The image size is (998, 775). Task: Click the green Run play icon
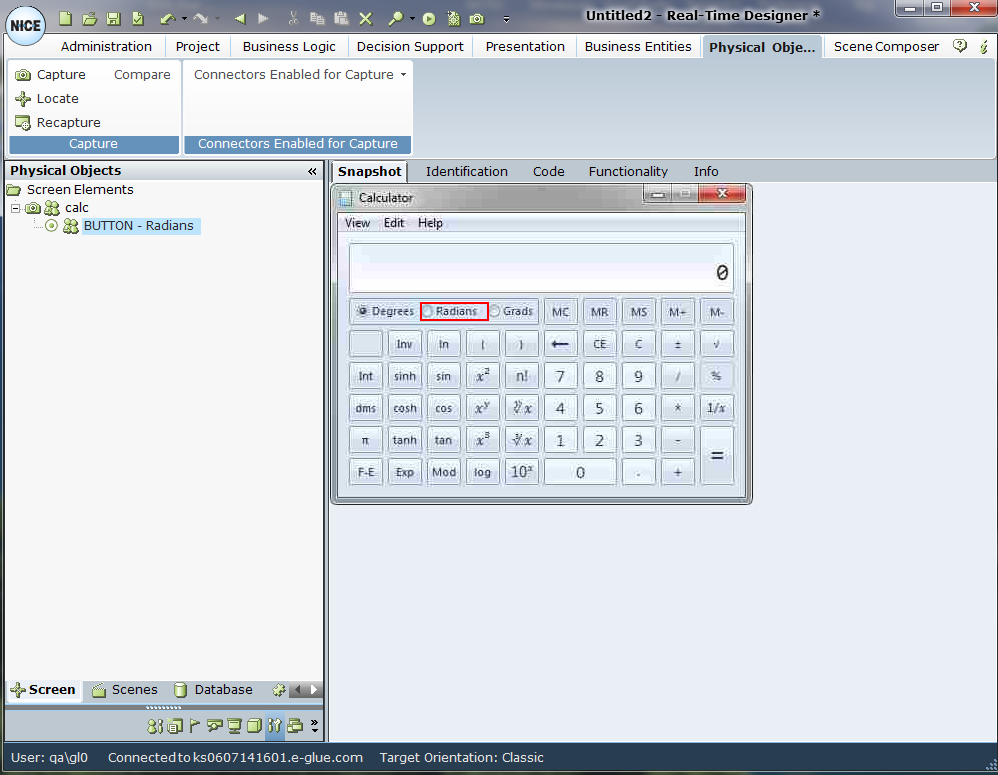pos(428,18)
